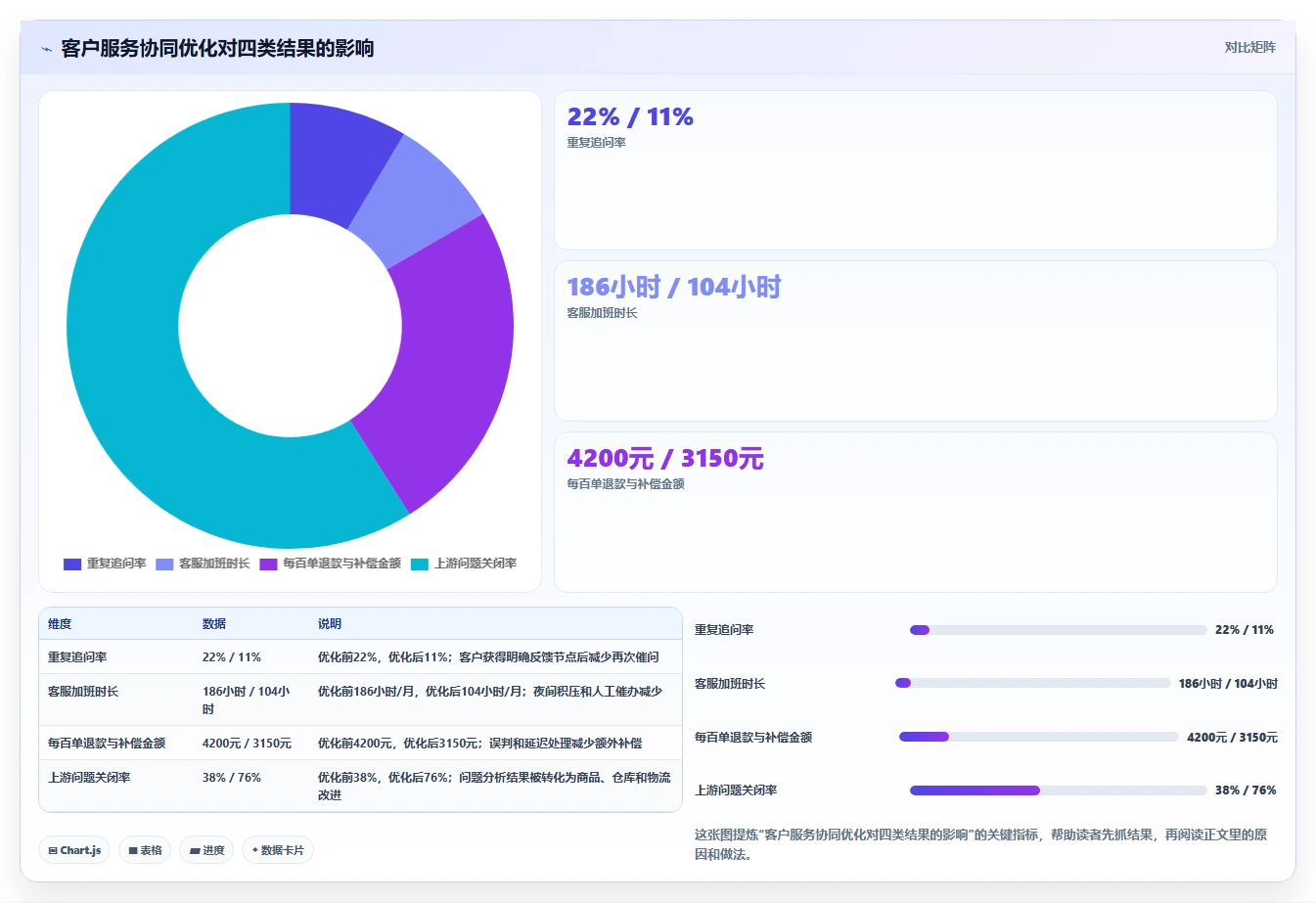Toggle the 每百单退款与补偿金额 legend color box
1316x903 pixels.
(x=268, y=564)
